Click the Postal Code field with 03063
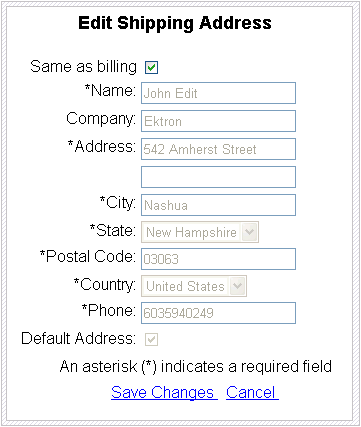This screenshot has height=427, width=361. click(x=218, y=259)
